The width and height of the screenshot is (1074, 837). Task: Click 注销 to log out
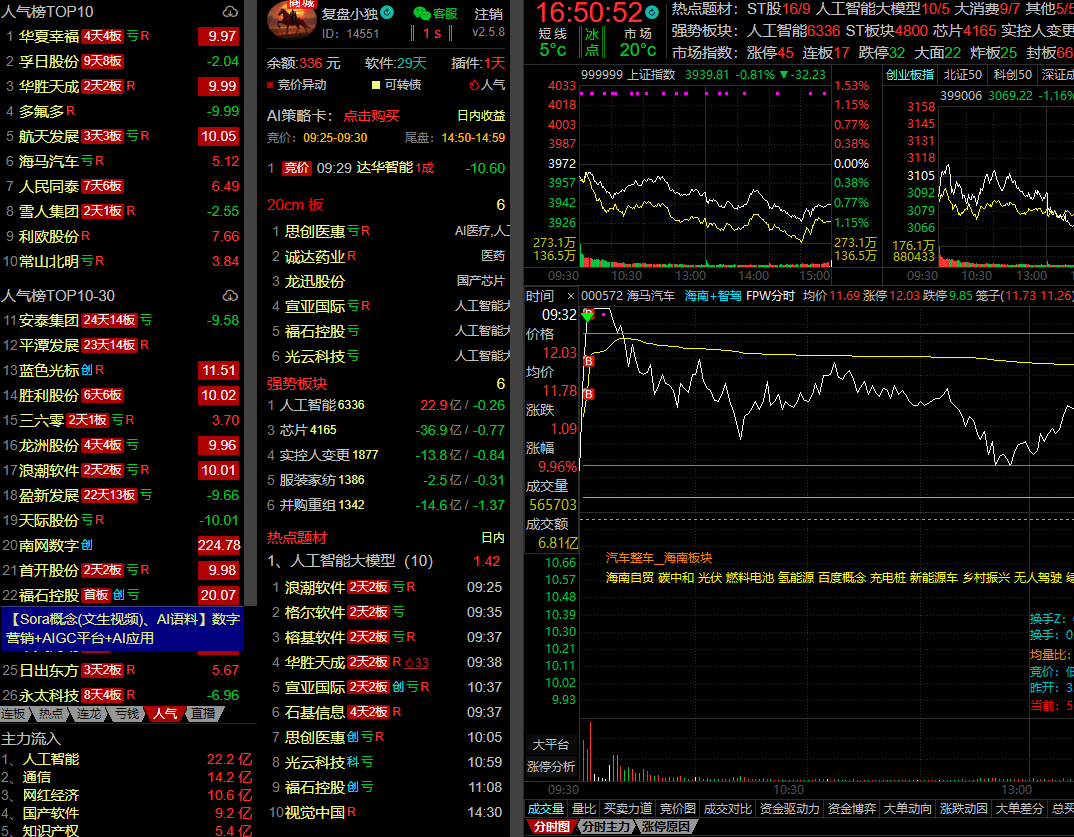[x=489, y=13]
